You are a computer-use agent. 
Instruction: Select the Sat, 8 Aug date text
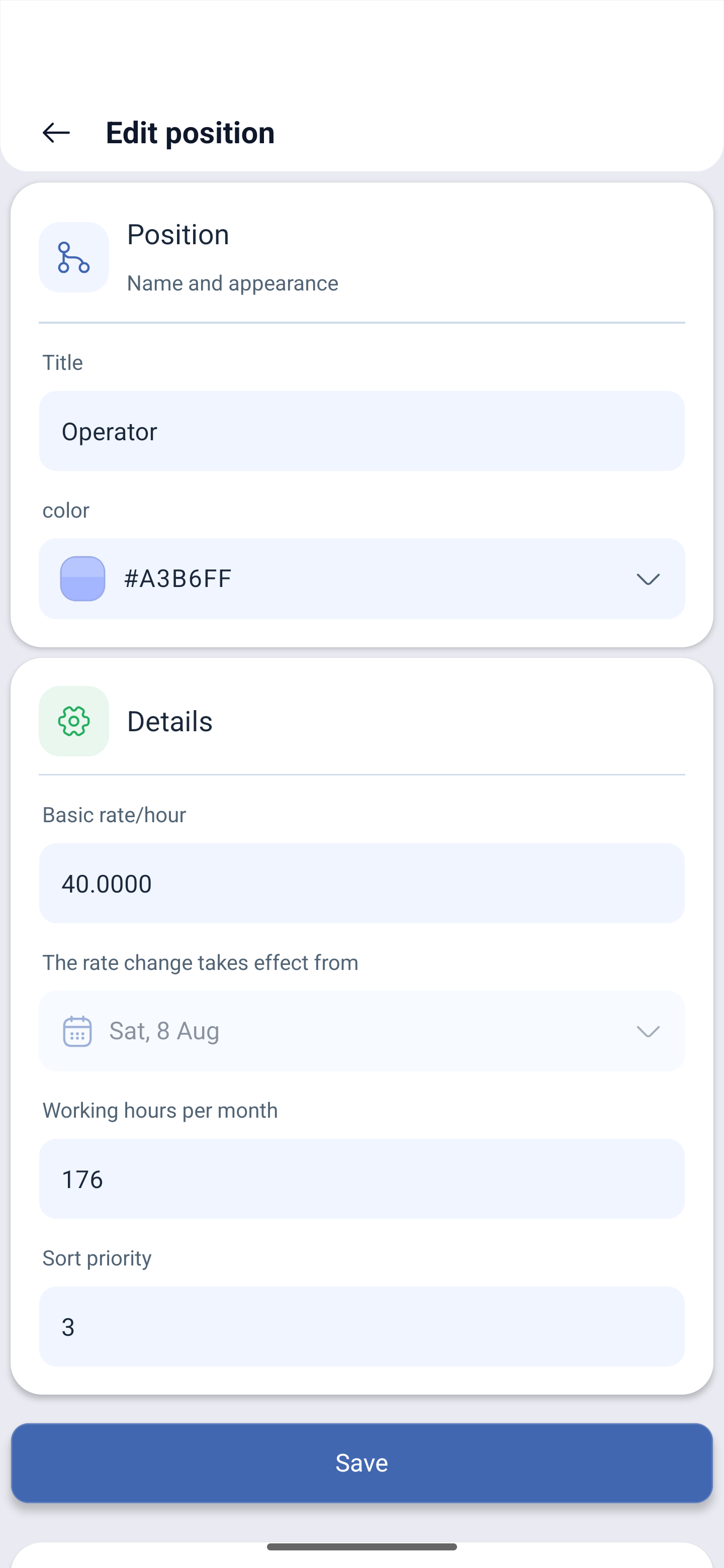(x=164, y=1031)
